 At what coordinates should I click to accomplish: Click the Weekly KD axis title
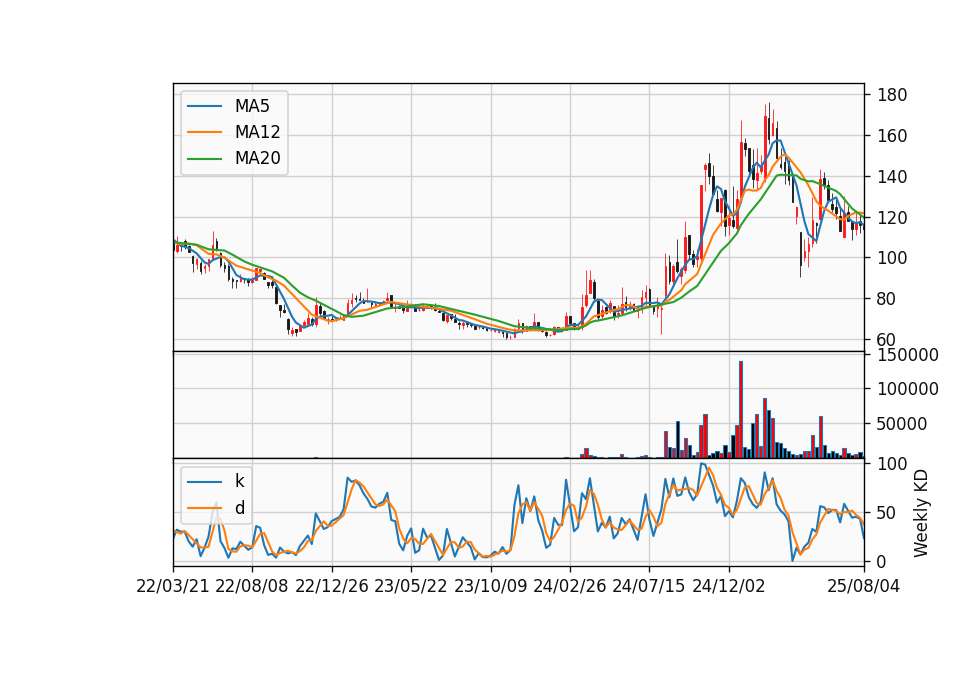tap(921, 514)
